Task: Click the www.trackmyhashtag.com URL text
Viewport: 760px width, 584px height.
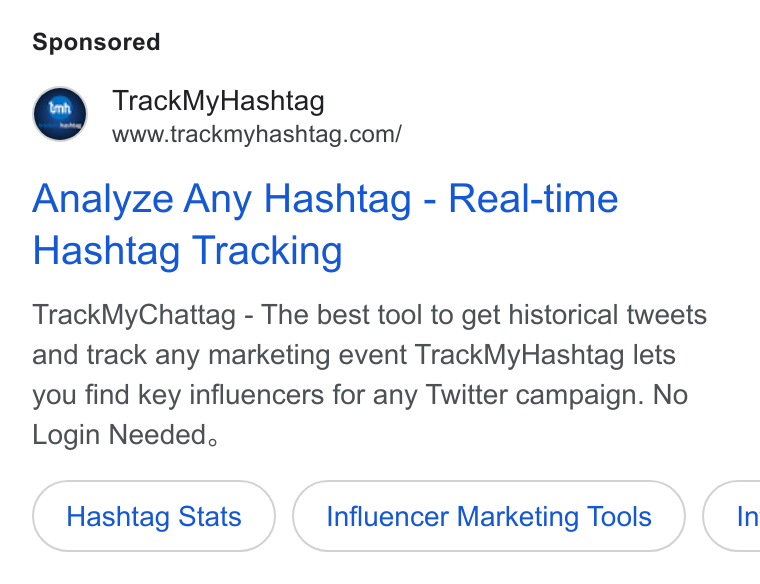Action: [x=257, y=134]
